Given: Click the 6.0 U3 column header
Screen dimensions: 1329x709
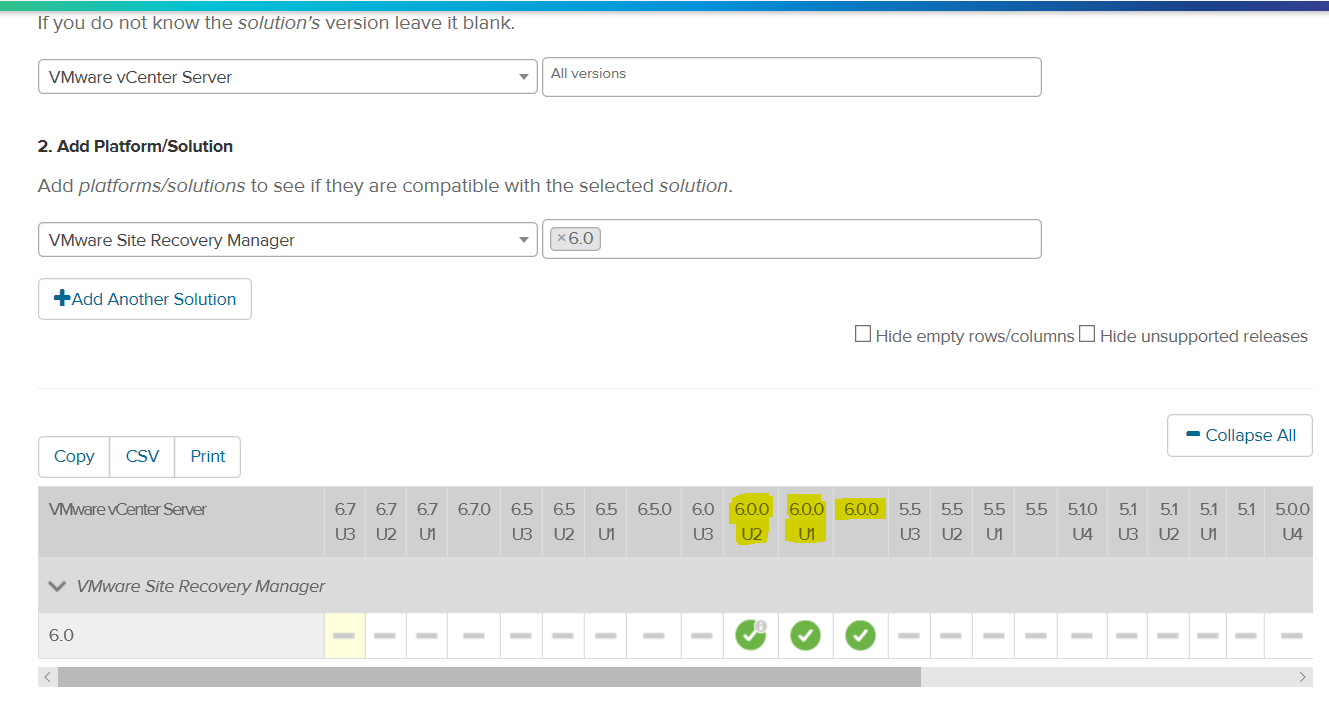Looking at the screenshot, I should tap(702, 521).
